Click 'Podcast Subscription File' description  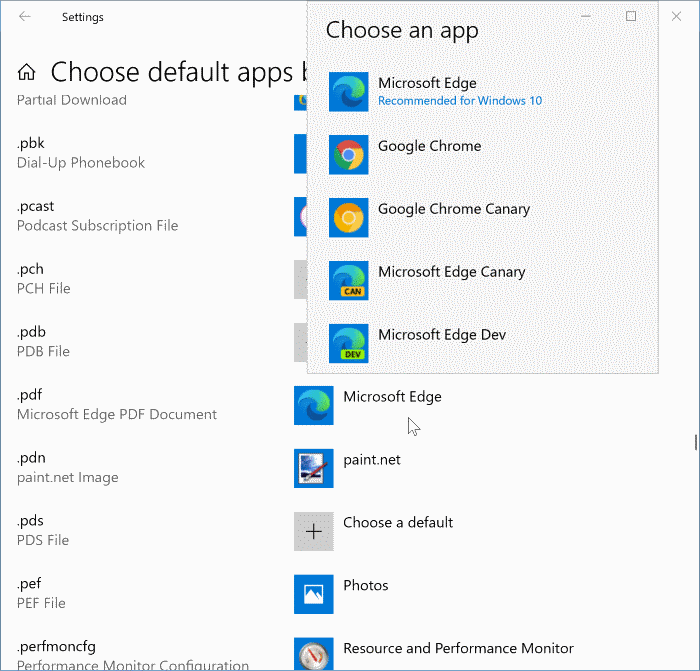click(97, 225)
